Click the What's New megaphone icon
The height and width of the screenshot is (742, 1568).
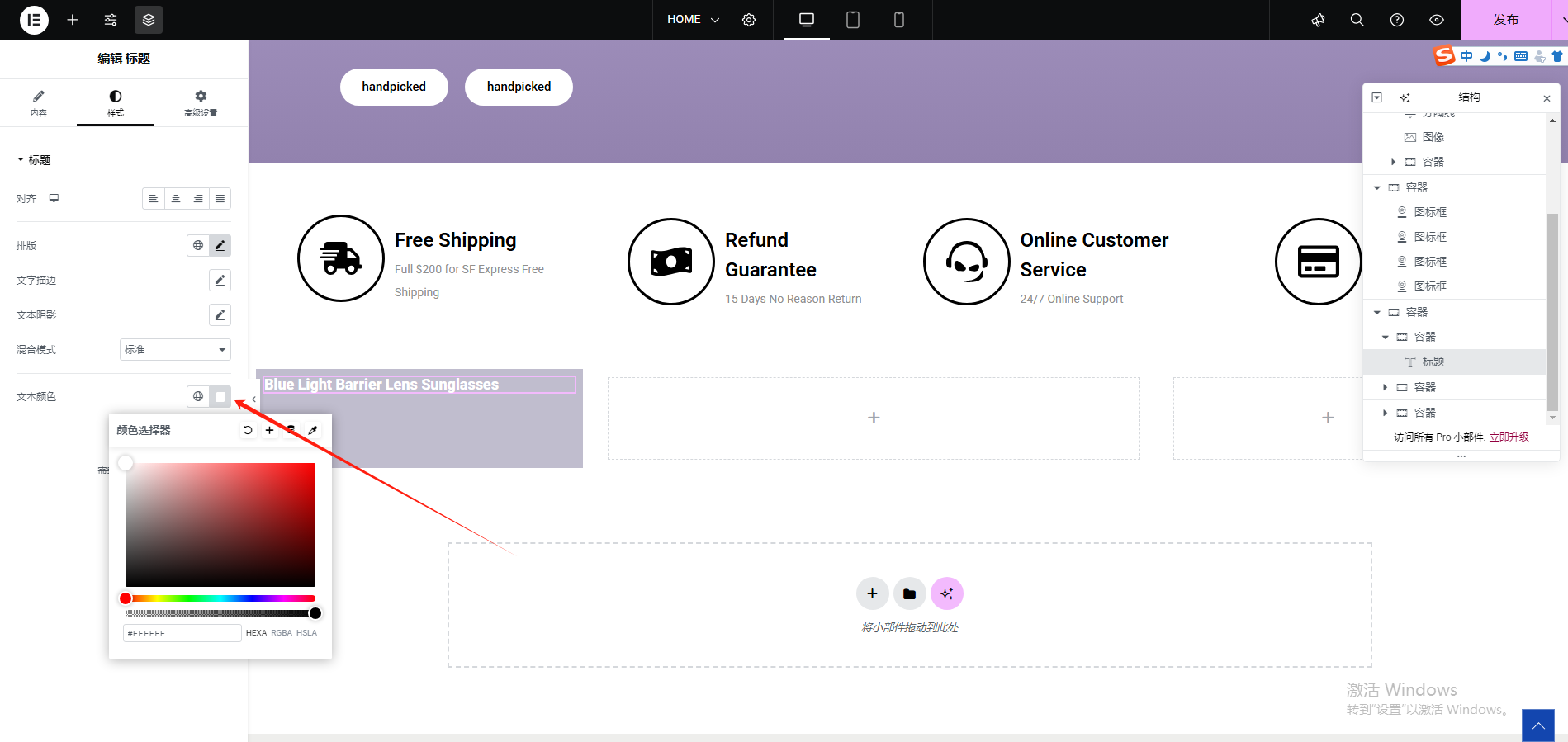click(1318, 20)
